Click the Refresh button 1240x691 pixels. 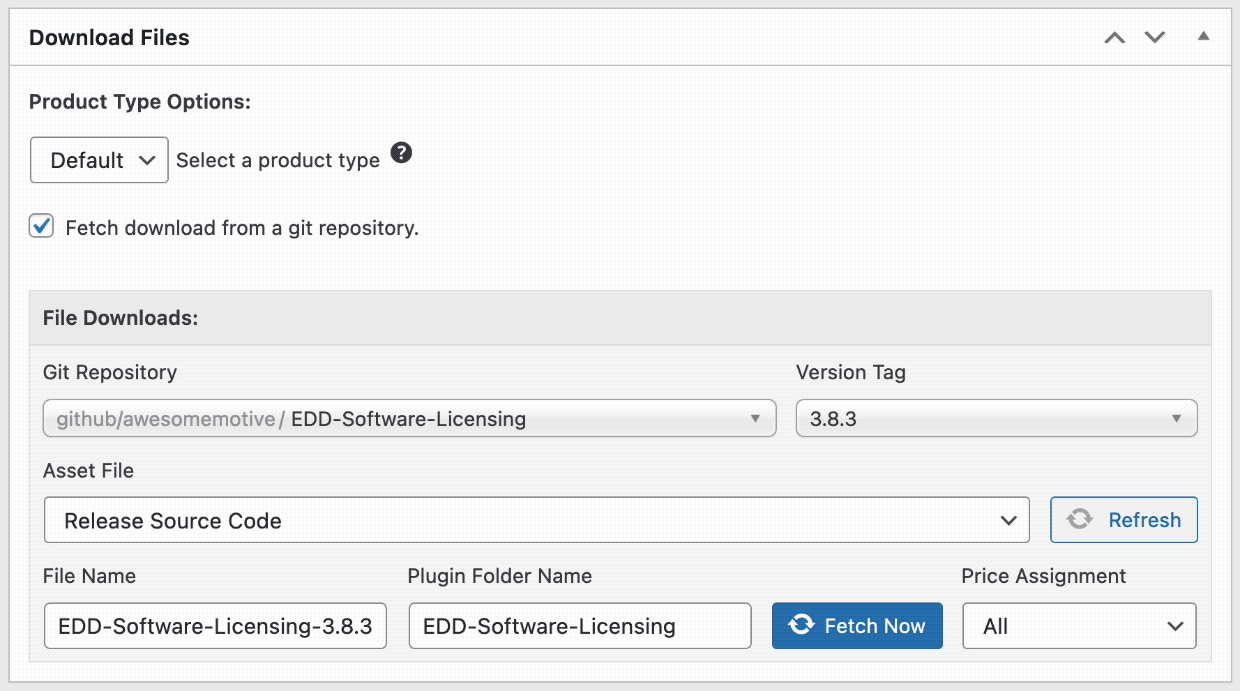(x=1123, y=520)
